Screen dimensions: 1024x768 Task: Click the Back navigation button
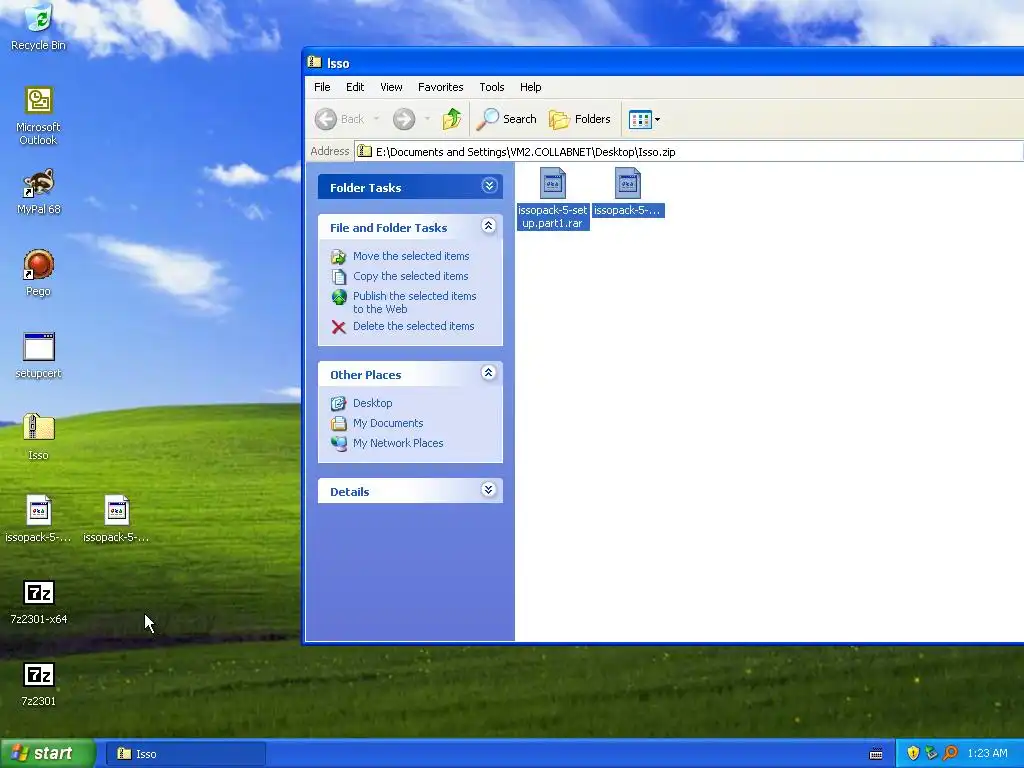340,119
